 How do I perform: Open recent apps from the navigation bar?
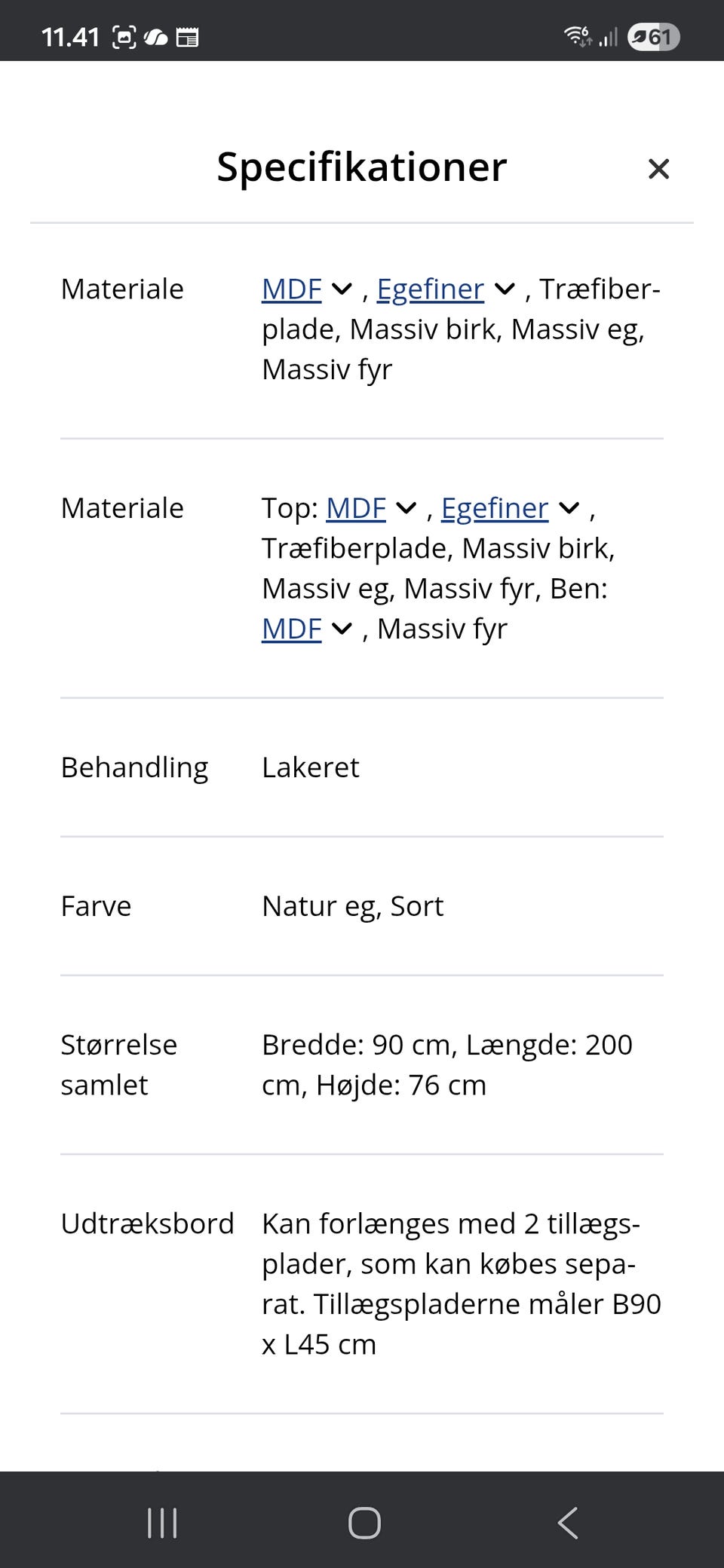161,1521
